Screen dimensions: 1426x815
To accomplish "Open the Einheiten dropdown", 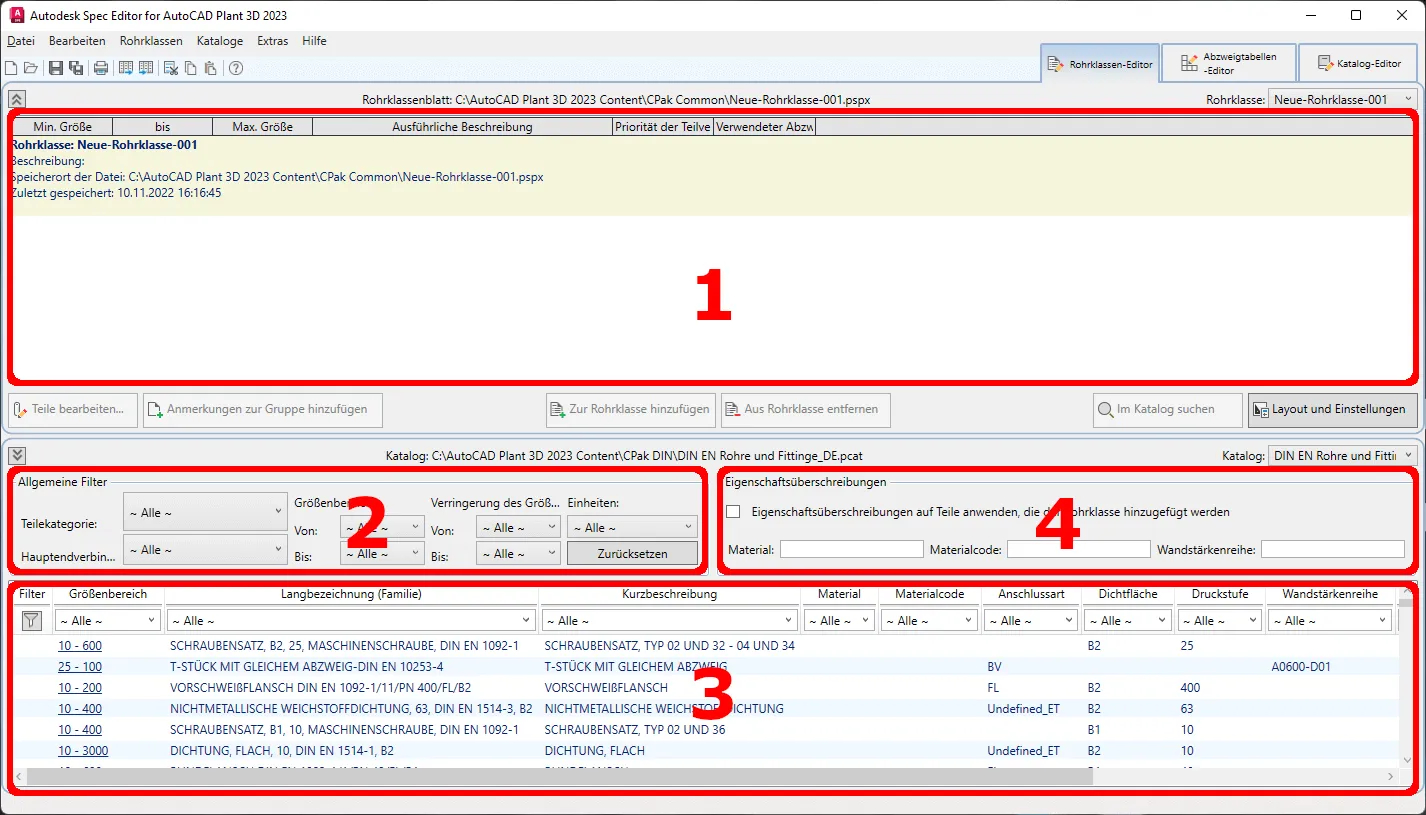I will [x=632, y=527].
